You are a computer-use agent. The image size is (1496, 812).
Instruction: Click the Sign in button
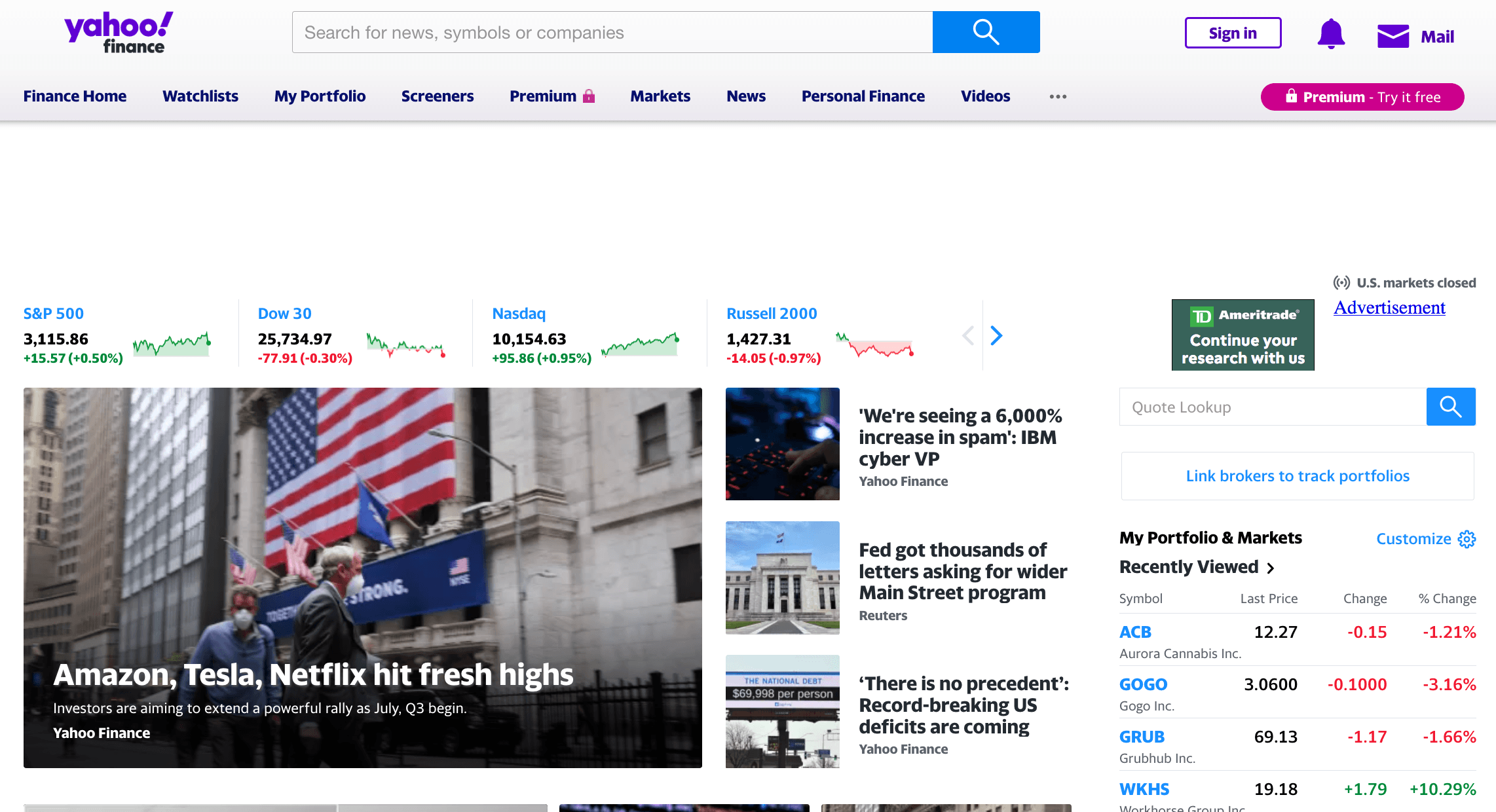pyautogui.click(x=1233, y=33)
